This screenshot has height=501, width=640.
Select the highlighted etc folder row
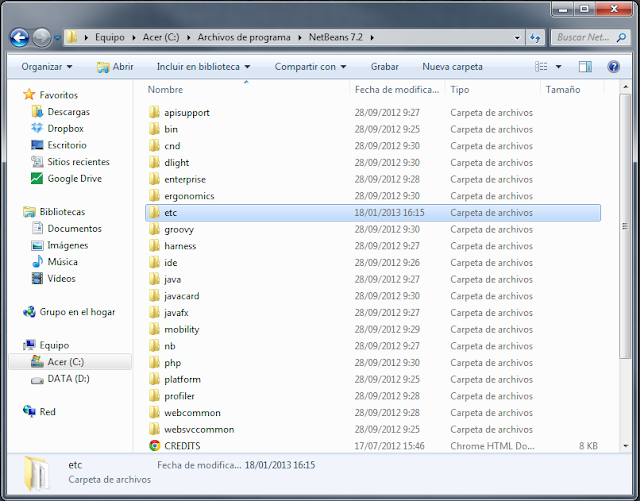(x=373, y=213)
